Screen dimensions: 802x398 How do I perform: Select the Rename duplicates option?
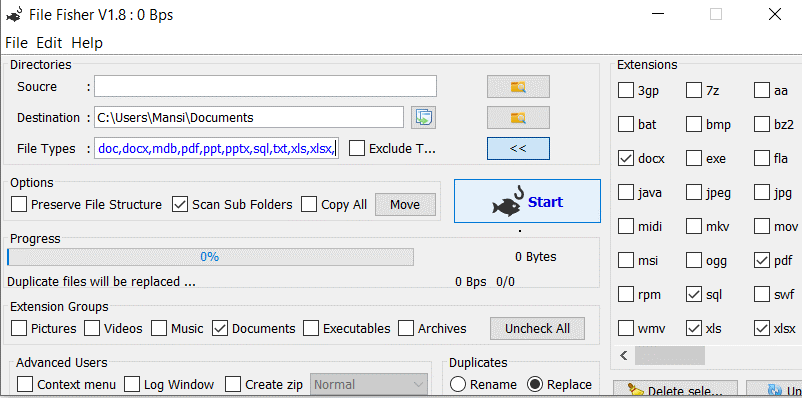pos(458,384)
